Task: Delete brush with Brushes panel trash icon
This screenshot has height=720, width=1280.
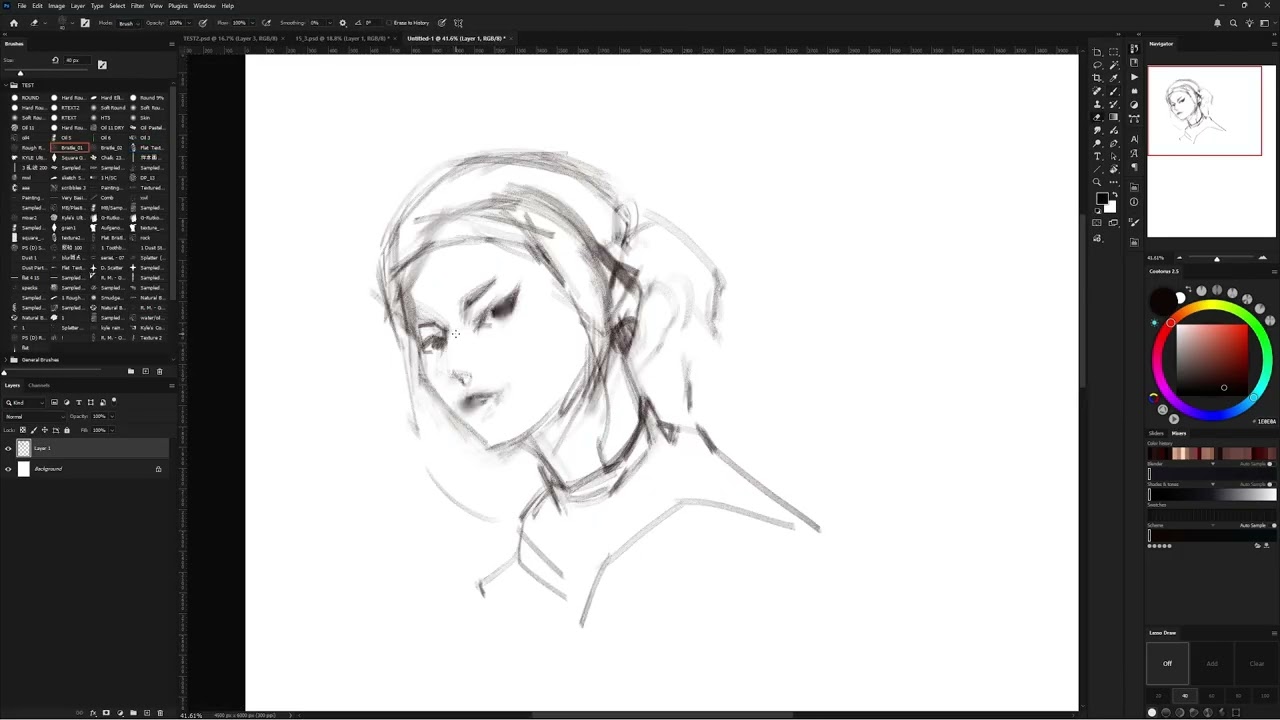Action: pyautogui.click(x=159, y=371)
